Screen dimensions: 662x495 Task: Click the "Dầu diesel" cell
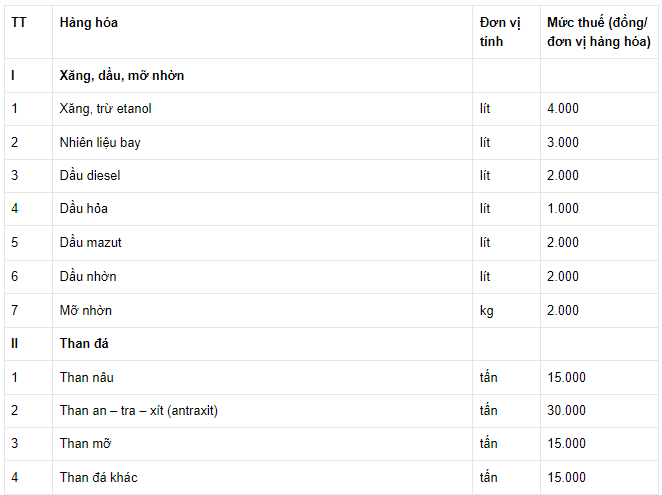pos(89,176)
